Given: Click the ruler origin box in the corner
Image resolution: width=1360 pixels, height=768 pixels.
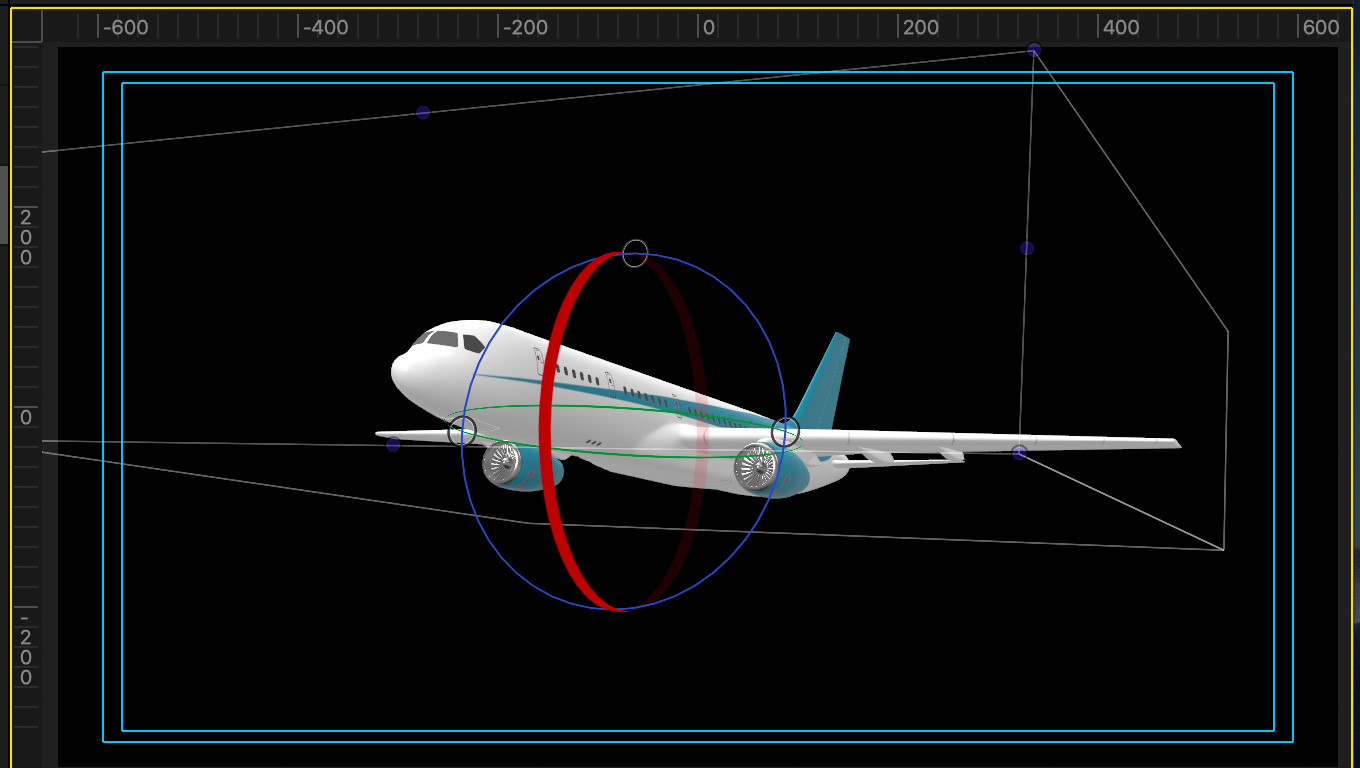Looking at the screenshot, I should (27, 27).
